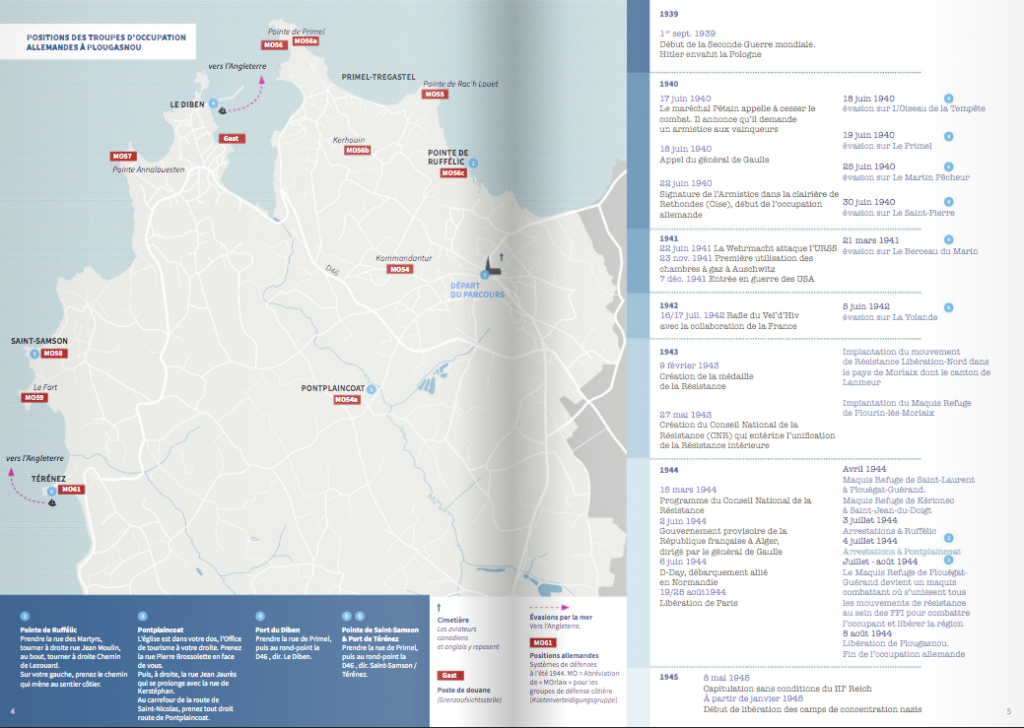Select the MO61 marker at Térénez on map
Image resolution: width=1024 pixels, height=728 pixels.
click(71, 489)
